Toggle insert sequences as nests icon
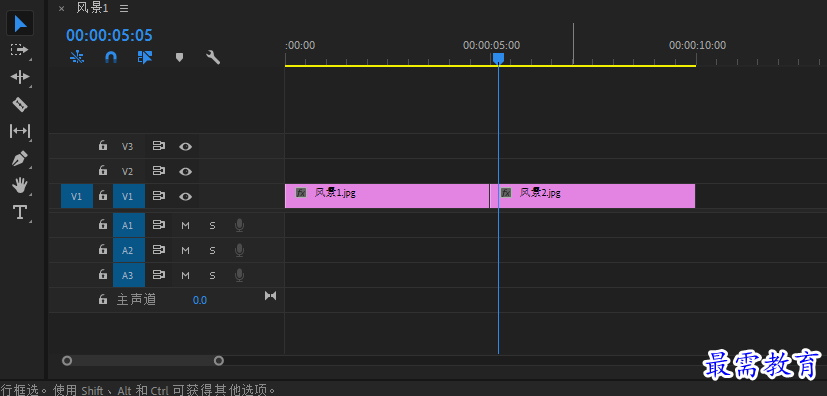Image resolution: width=827 pixels, height=396 pixels. (77, 57)
